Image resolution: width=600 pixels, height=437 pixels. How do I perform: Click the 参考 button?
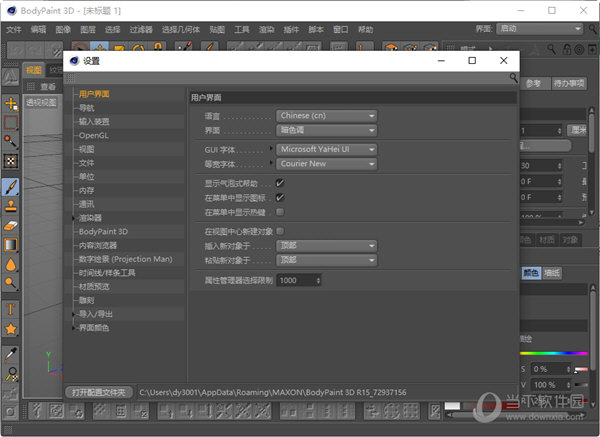[x=534, y=83]
